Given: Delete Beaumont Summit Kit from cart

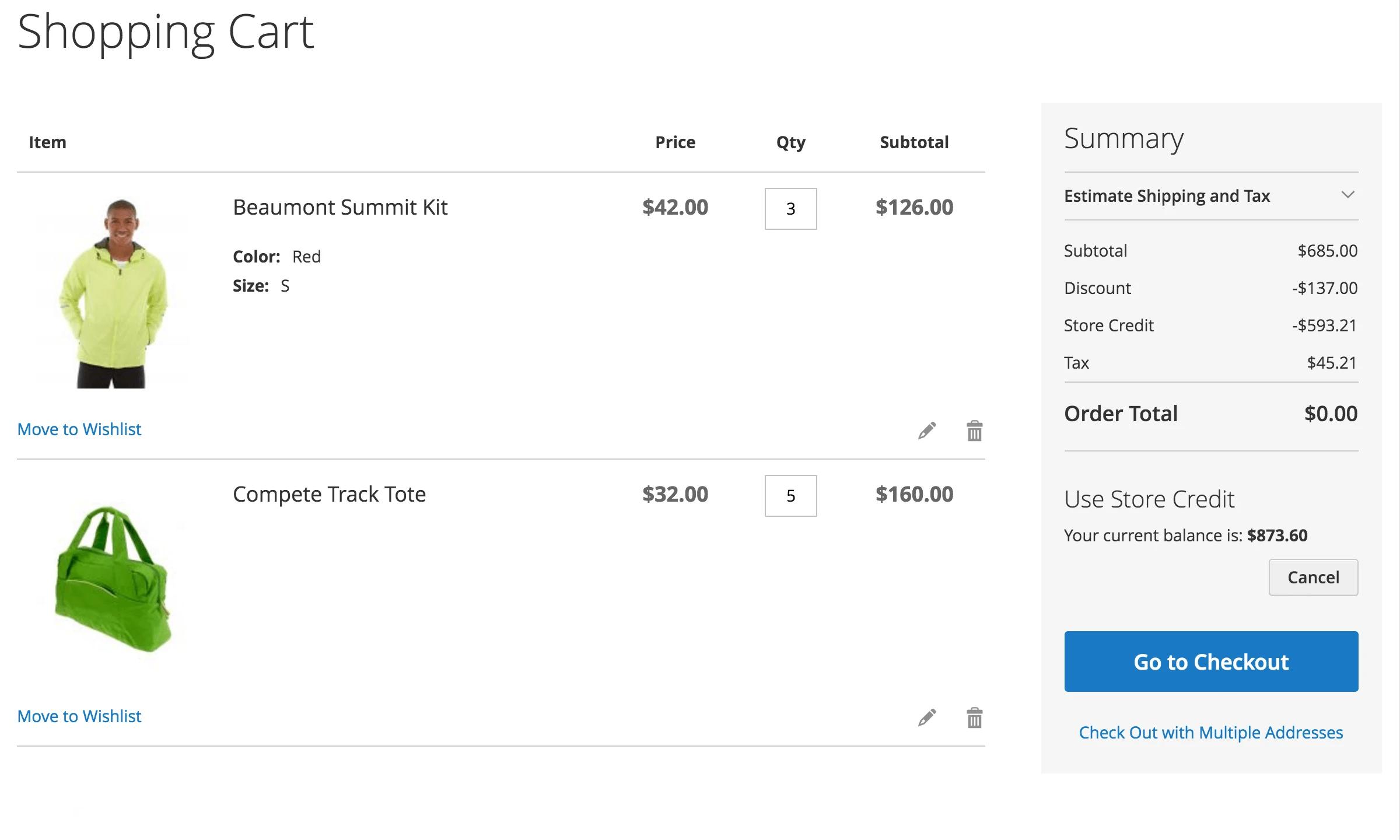Looking at the screenshot, I should 974,431.
